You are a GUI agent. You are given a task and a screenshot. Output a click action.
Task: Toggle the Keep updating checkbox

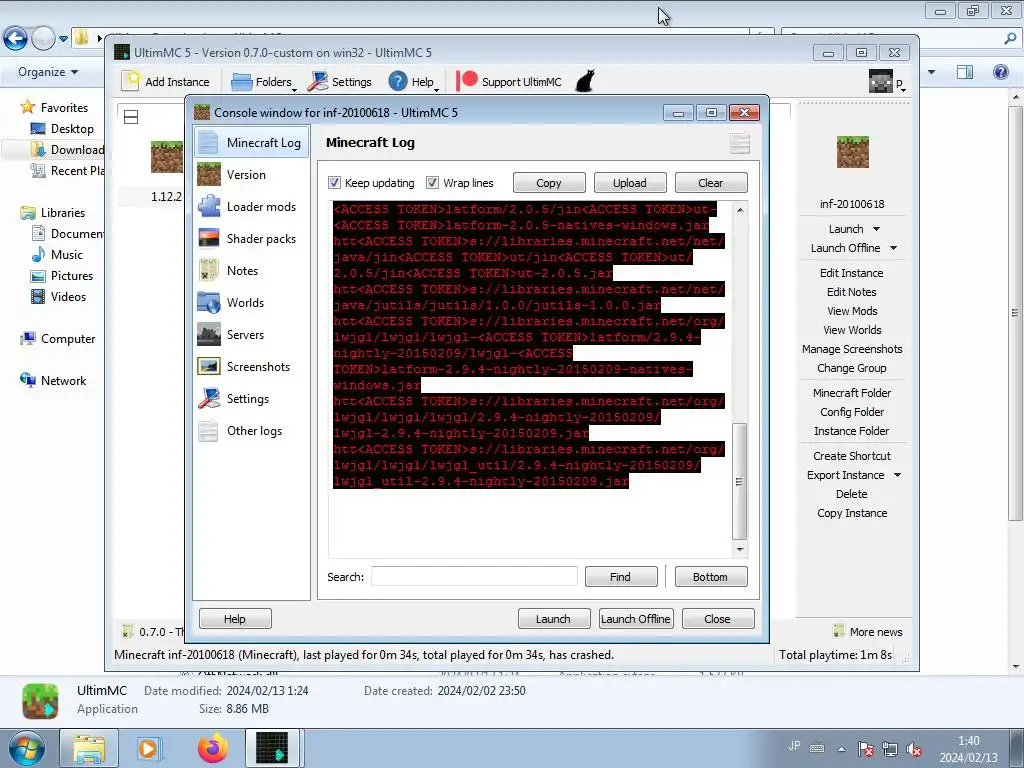coord(334,183)
